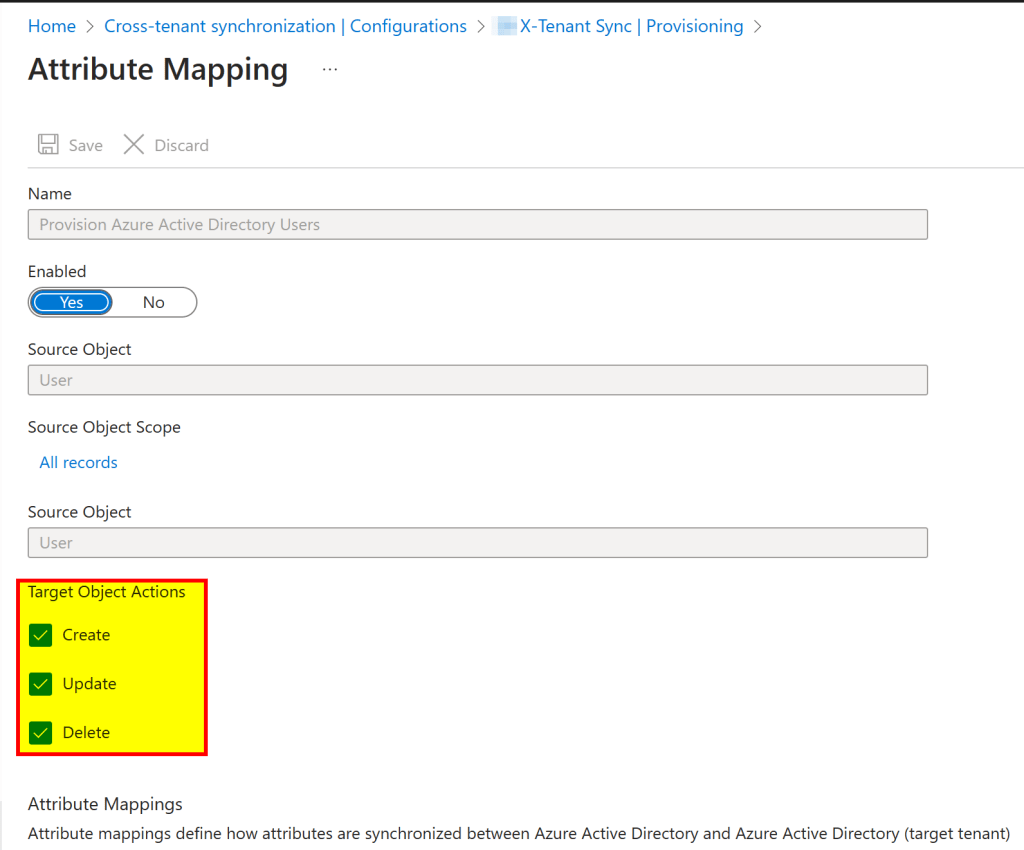Viewport: 1024px width, 850px height.
Task: Click the Name field with Provision text
Action: 477,224
